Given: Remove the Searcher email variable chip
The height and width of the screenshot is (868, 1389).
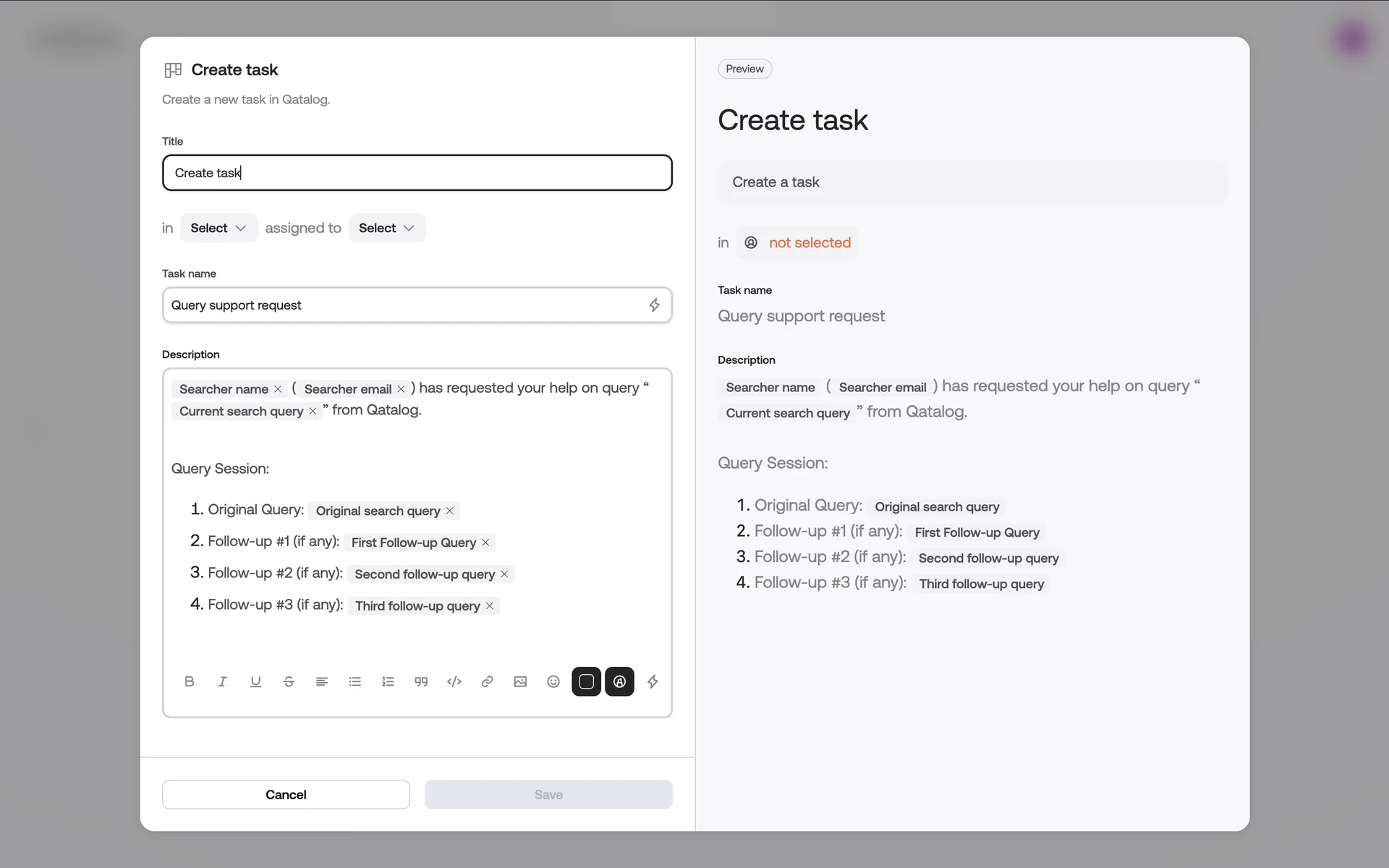Looking at the screenshot, I should [401, 389].
